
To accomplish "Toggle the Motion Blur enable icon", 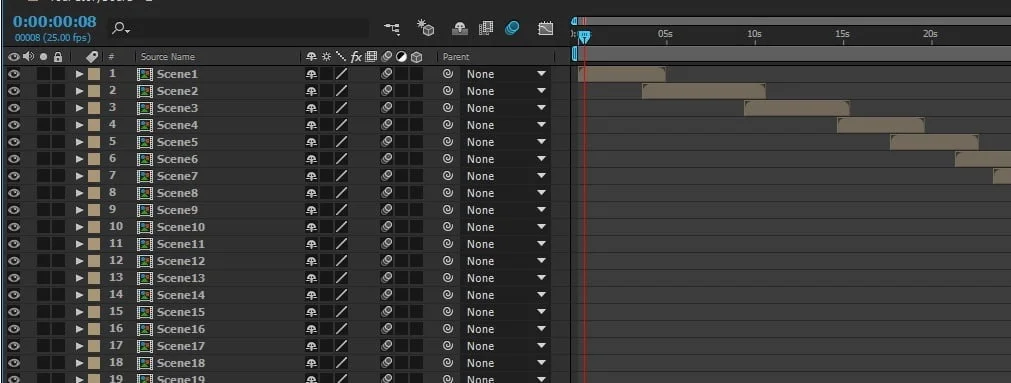I will [x=512, y=28].
